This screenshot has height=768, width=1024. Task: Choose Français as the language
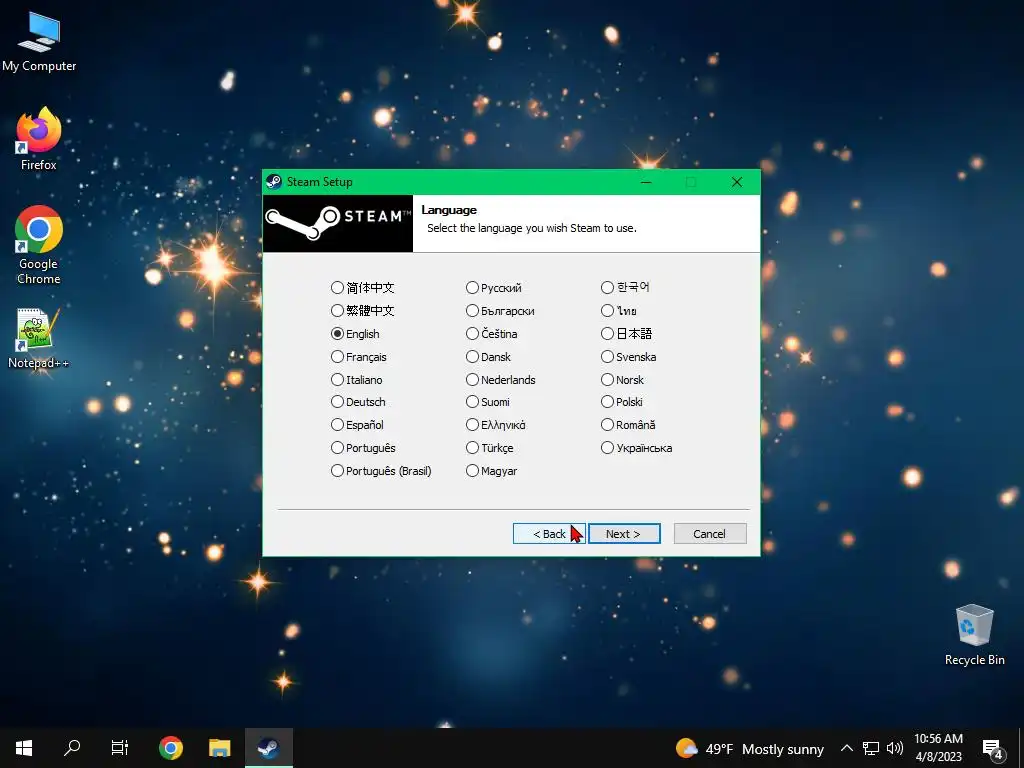pos(359,357)
